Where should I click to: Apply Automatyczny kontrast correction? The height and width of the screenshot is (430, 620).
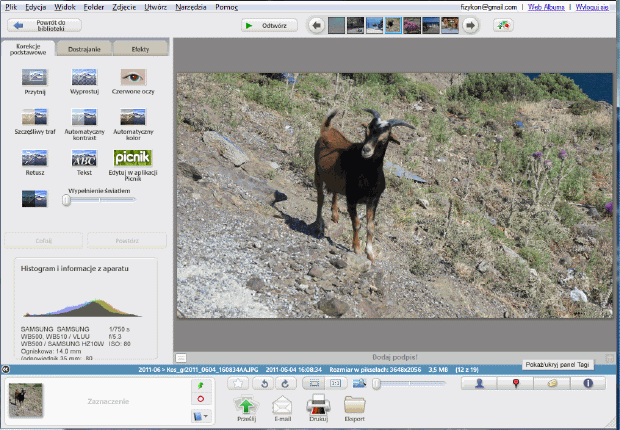[x=84, y=120]
